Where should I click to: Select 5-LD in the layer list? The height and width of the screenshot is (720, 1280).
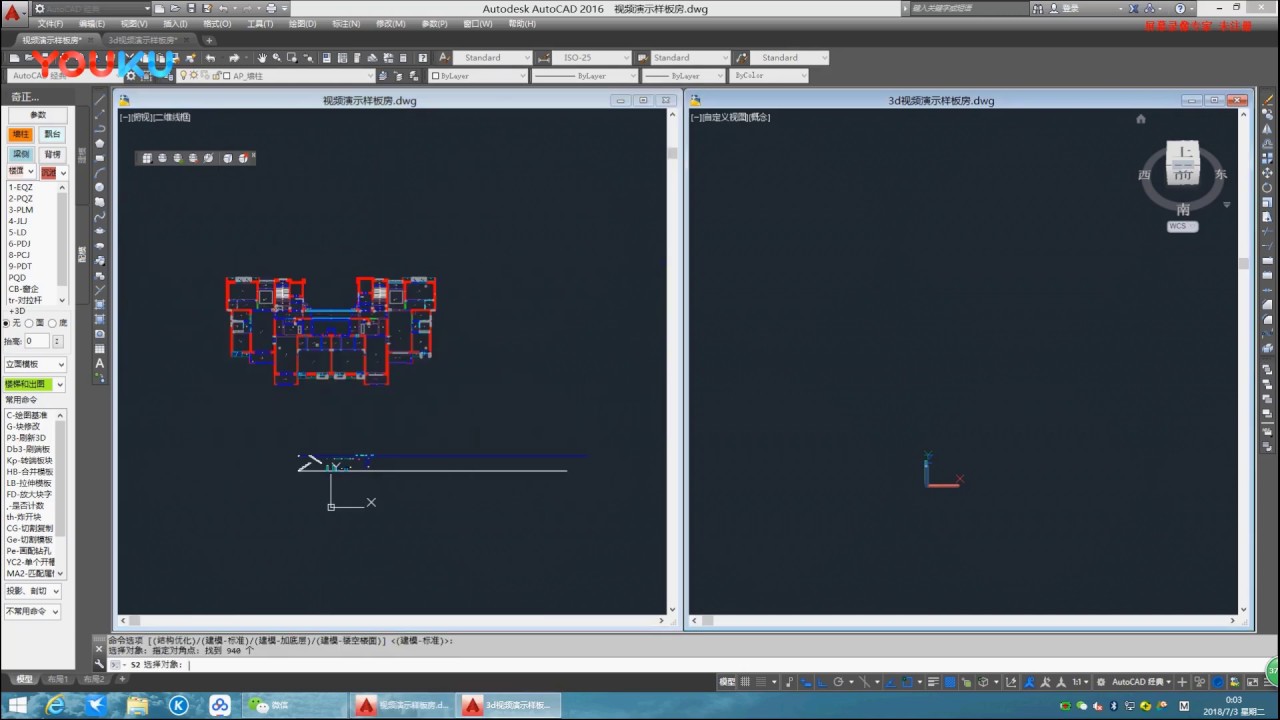click(18, 232)
